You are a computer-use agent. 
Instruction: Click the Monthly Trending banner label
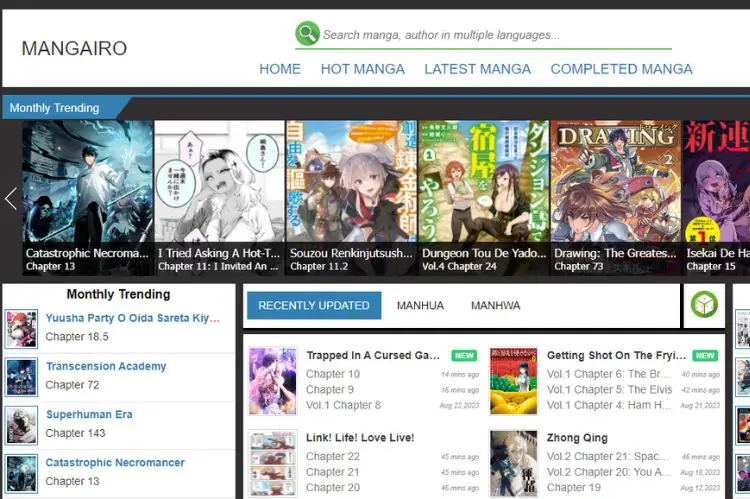pos(55,108)
